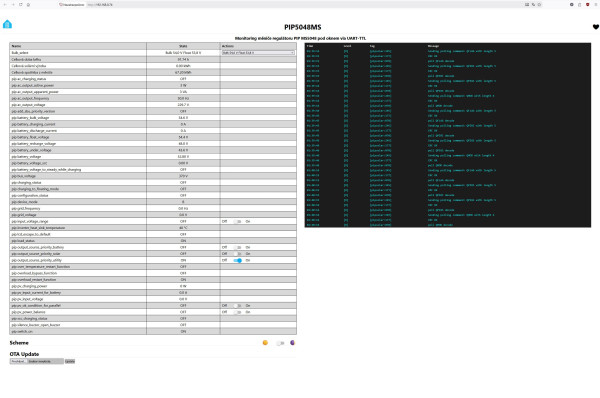The width and height of the screenshot is (600, 398).
Task: Click the pip-grid_voltage row
Action: pyautogui.click(x=153, y=215)
